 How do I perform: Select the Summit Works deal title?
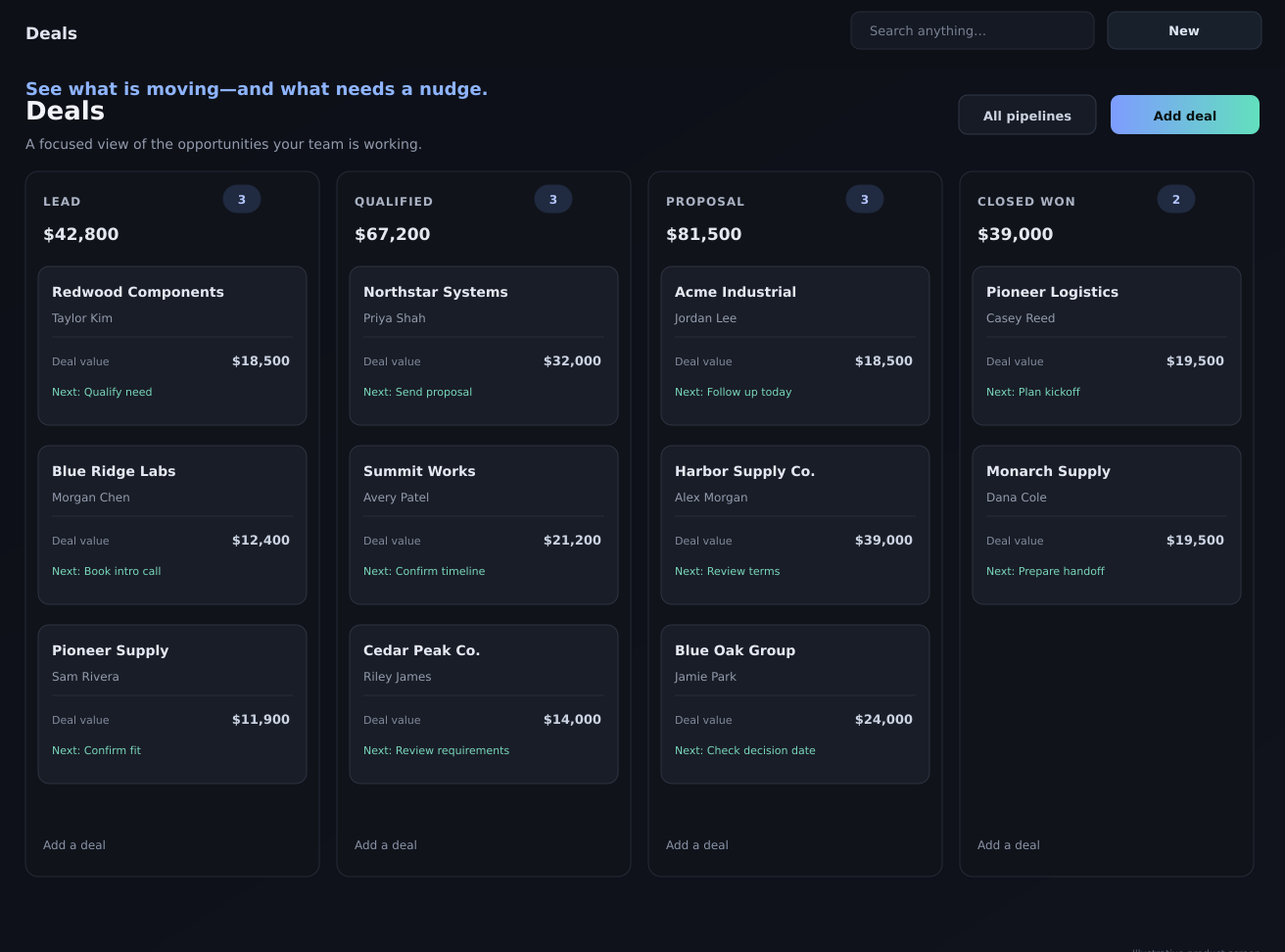(x=419, y=471)
